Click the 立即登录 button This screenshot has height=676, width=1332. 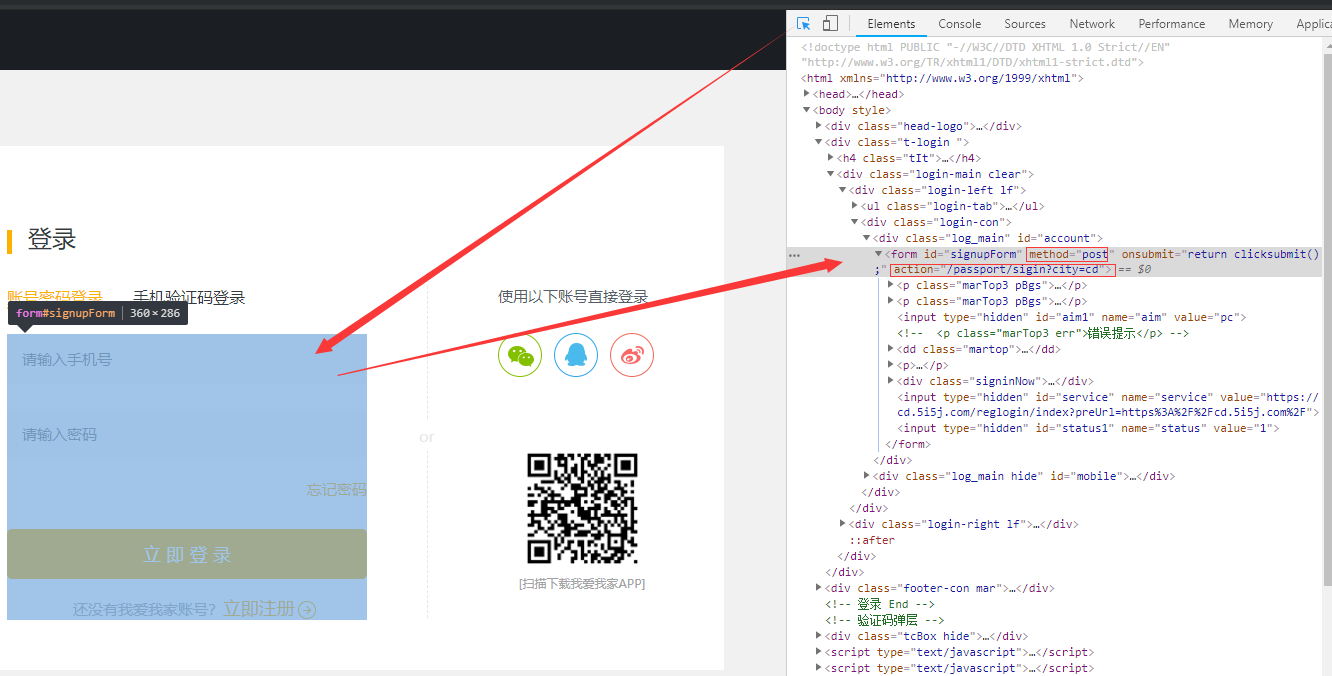[187, 554]
